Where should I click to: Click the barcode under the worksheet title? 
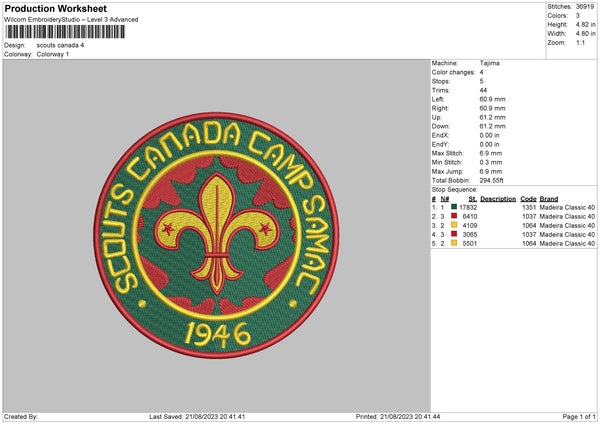65,32
